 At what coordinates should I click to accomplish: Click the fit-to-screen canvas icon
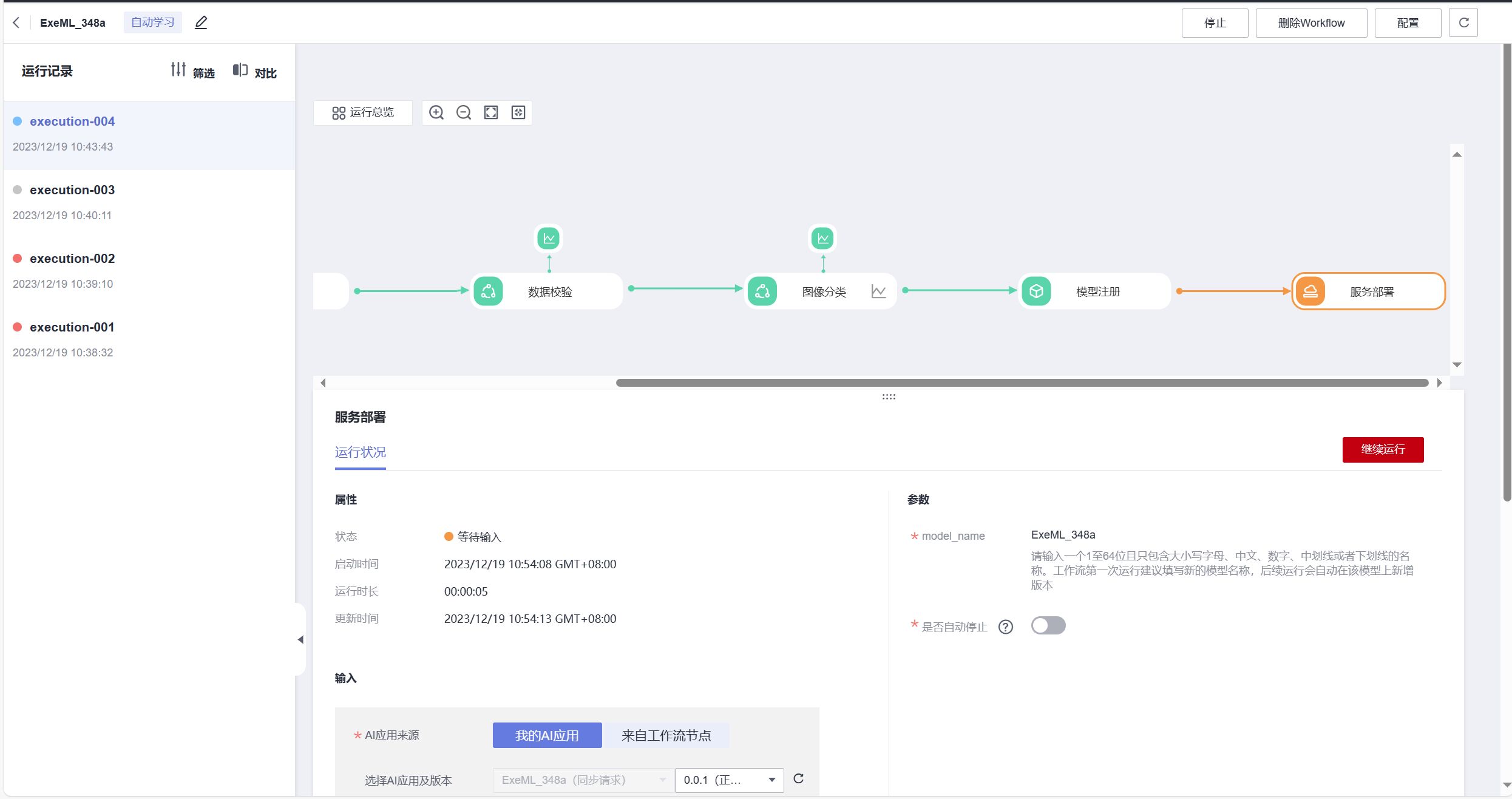(491, 112)
